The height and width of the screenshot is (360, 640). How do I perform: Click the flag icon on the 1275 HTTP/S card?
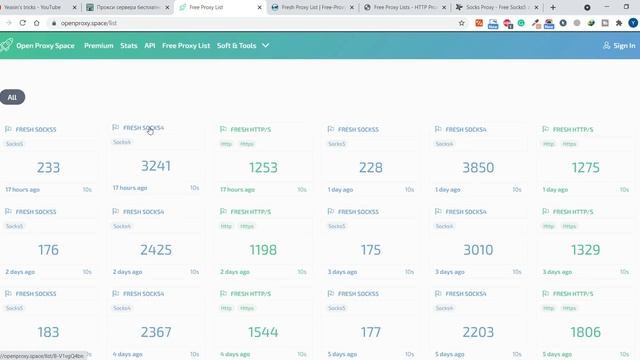tap(545, 129)
